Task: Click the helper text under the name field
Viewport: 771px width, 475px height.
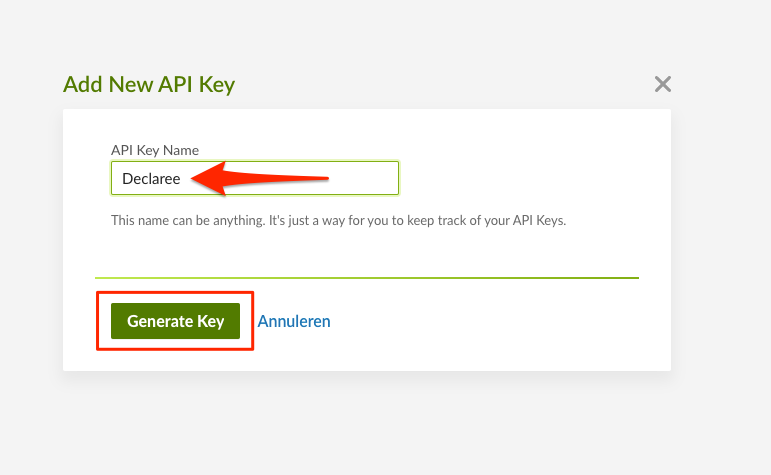Action: [338, 220]
